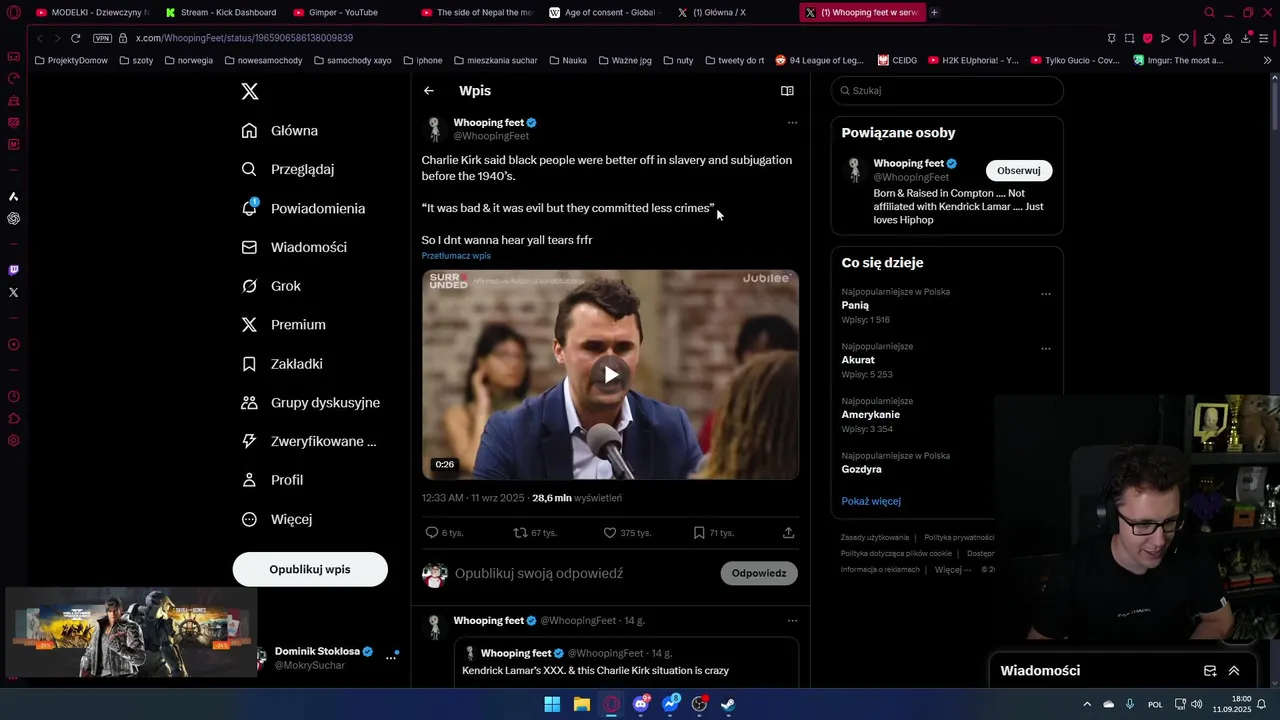Click the X logo home icon
This screenshot has width=1280, height=720.
coord(250,91)
